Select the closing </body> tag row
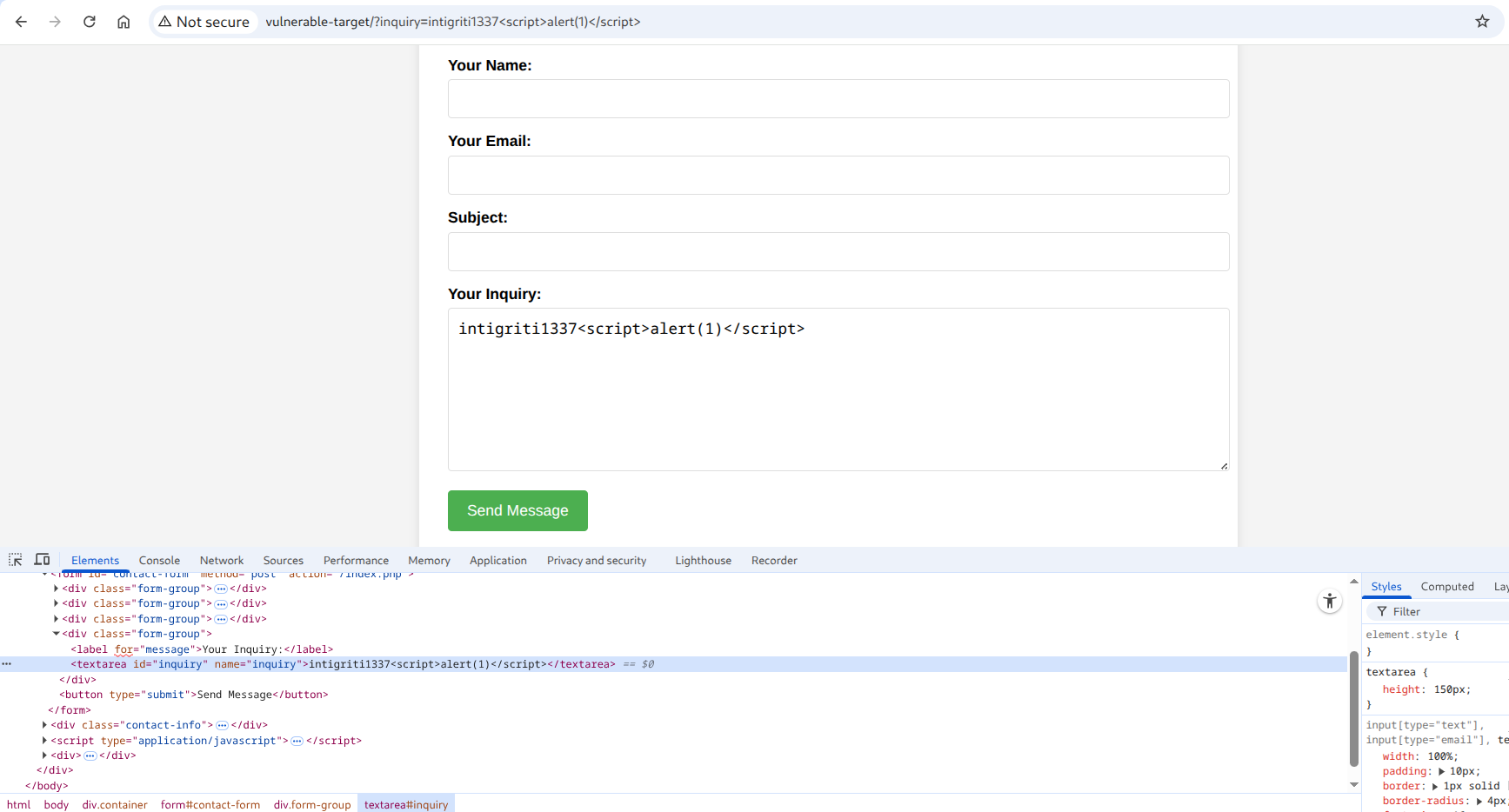 (46, 786)
